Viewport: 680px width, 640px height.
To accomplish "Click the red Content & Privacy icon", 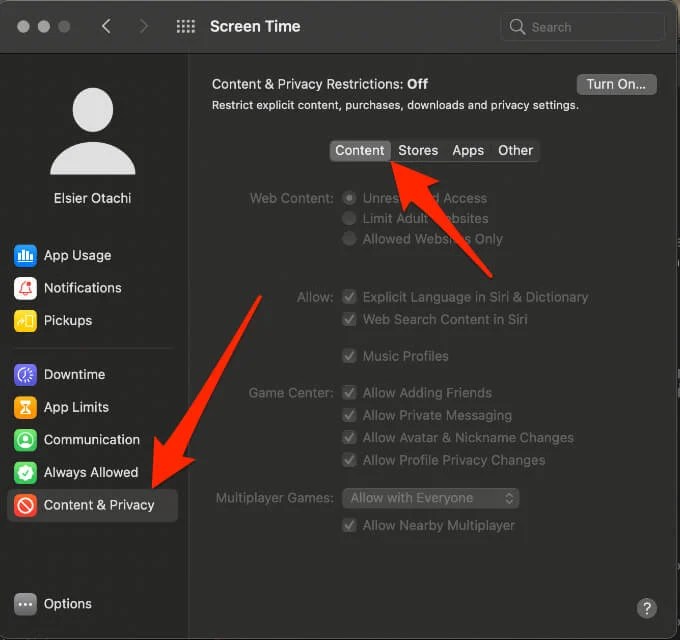I will tap(25, 505).
